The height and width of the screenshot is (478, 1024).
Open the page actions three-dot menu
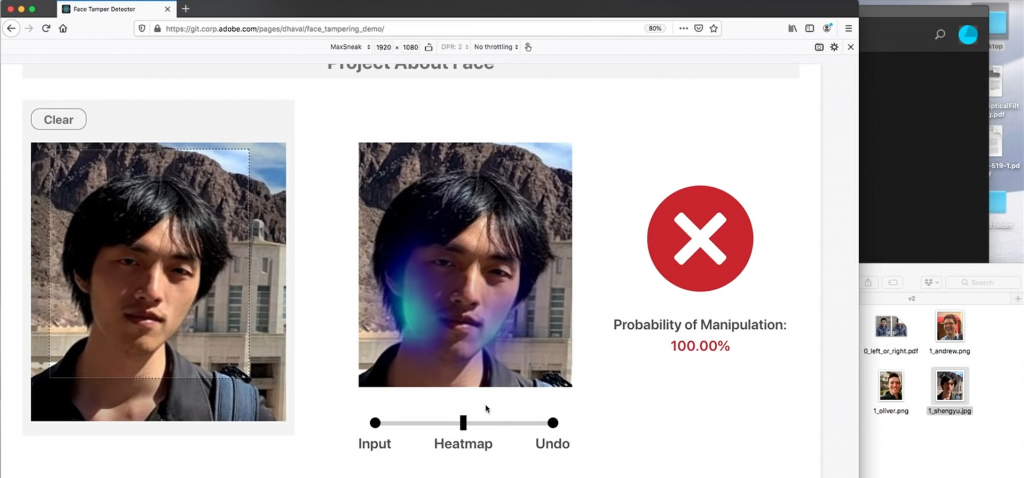[683, 29]
